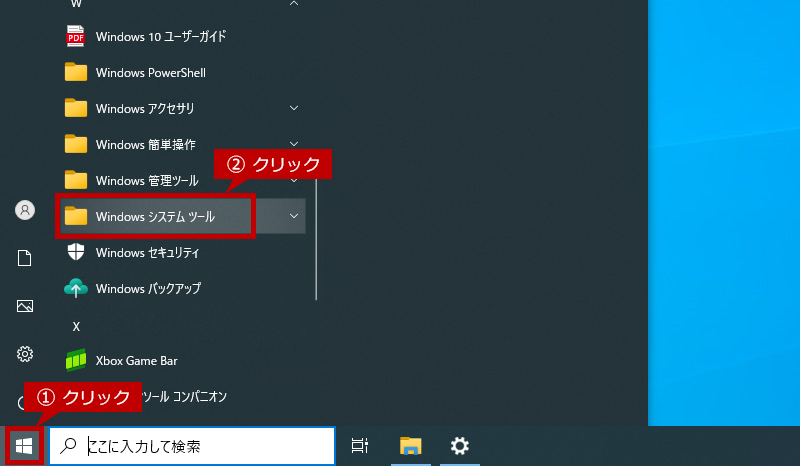Click the Windows PowerShell label
This screenshot has width=800, height=466.
151,72
